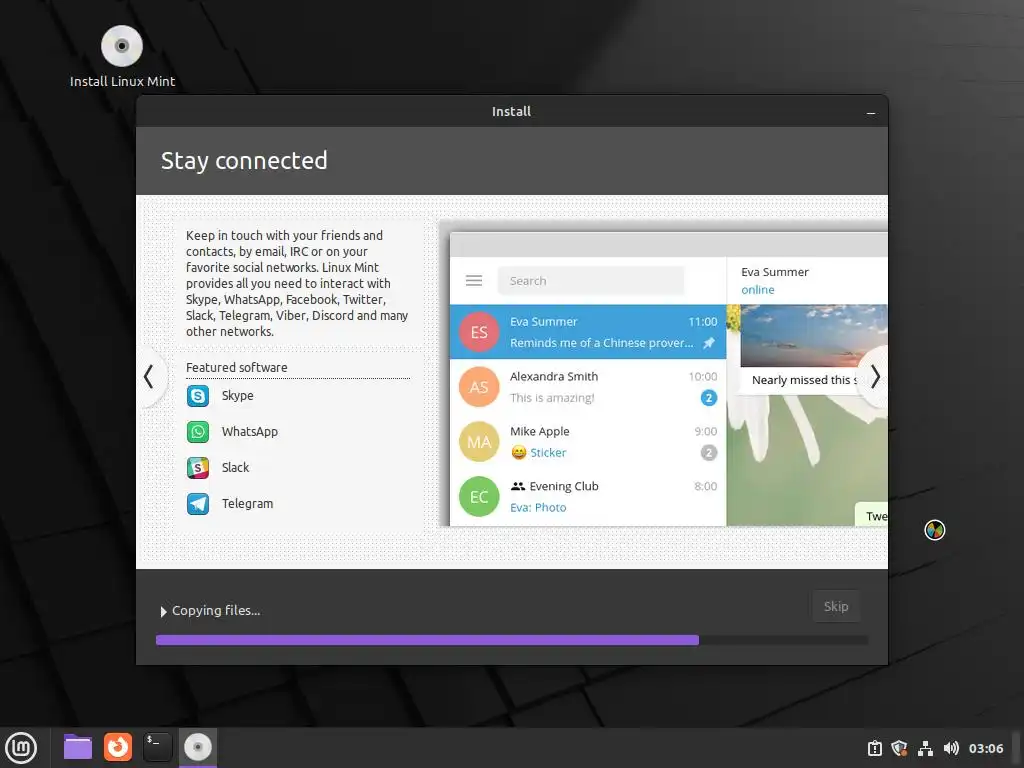Open the Linux Mint start menu
The image size is (1024, 768).
coord(21,747)
